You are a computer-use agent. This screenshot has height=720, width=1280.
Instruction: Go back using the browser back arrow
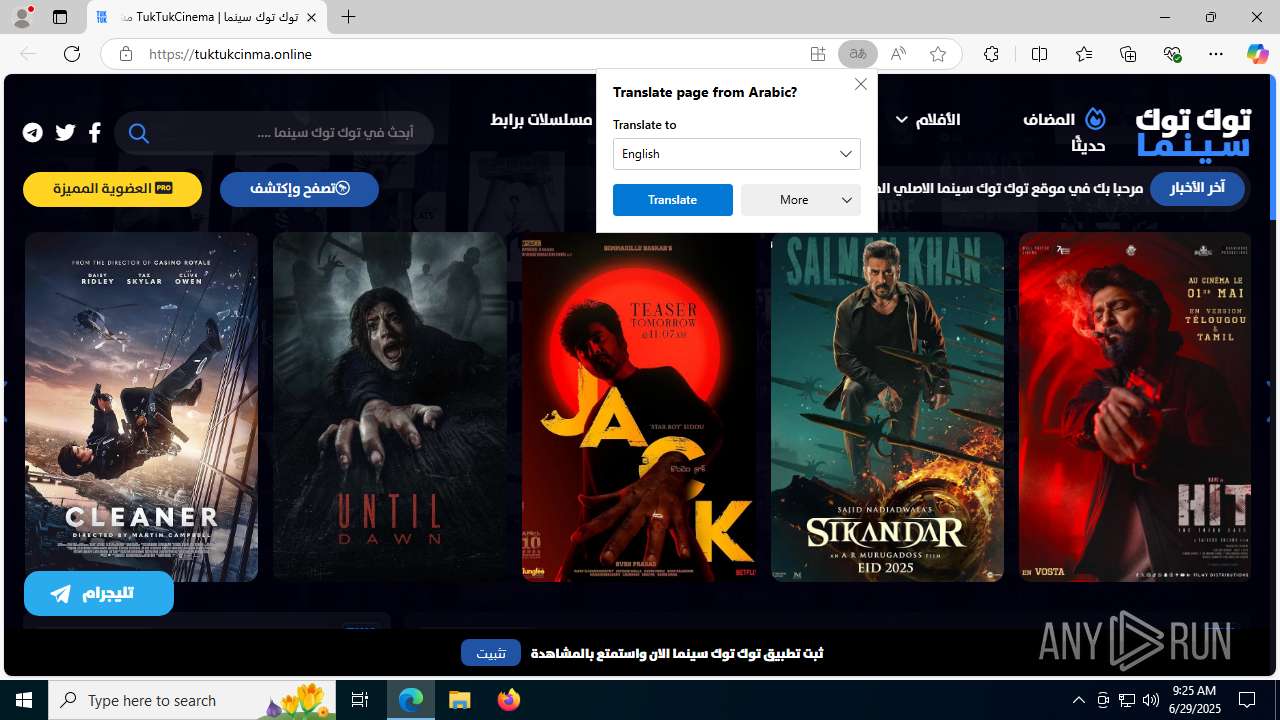[x=28, y=54]
